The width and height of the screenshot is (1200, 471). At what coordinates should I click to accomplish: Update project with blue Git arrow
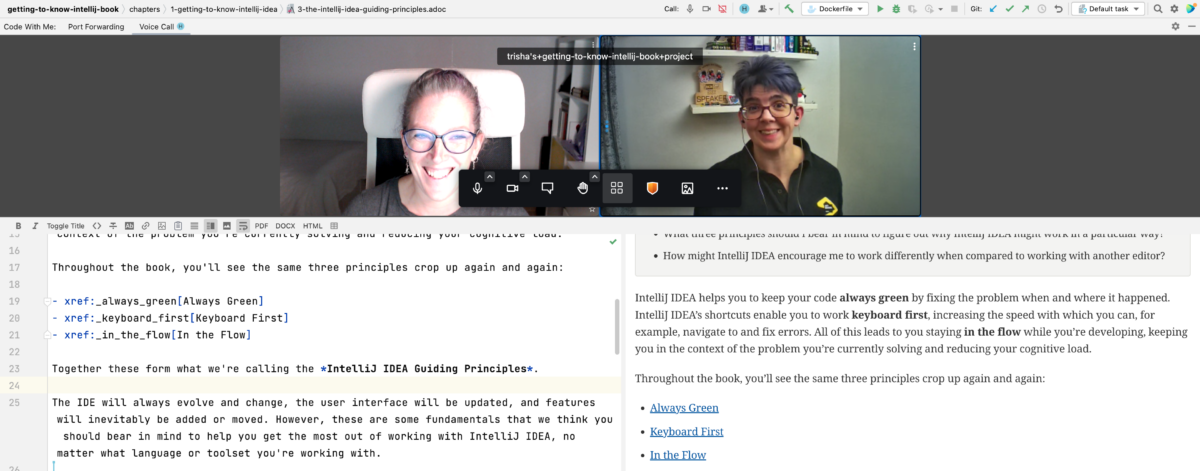click(x=993, y=9)
